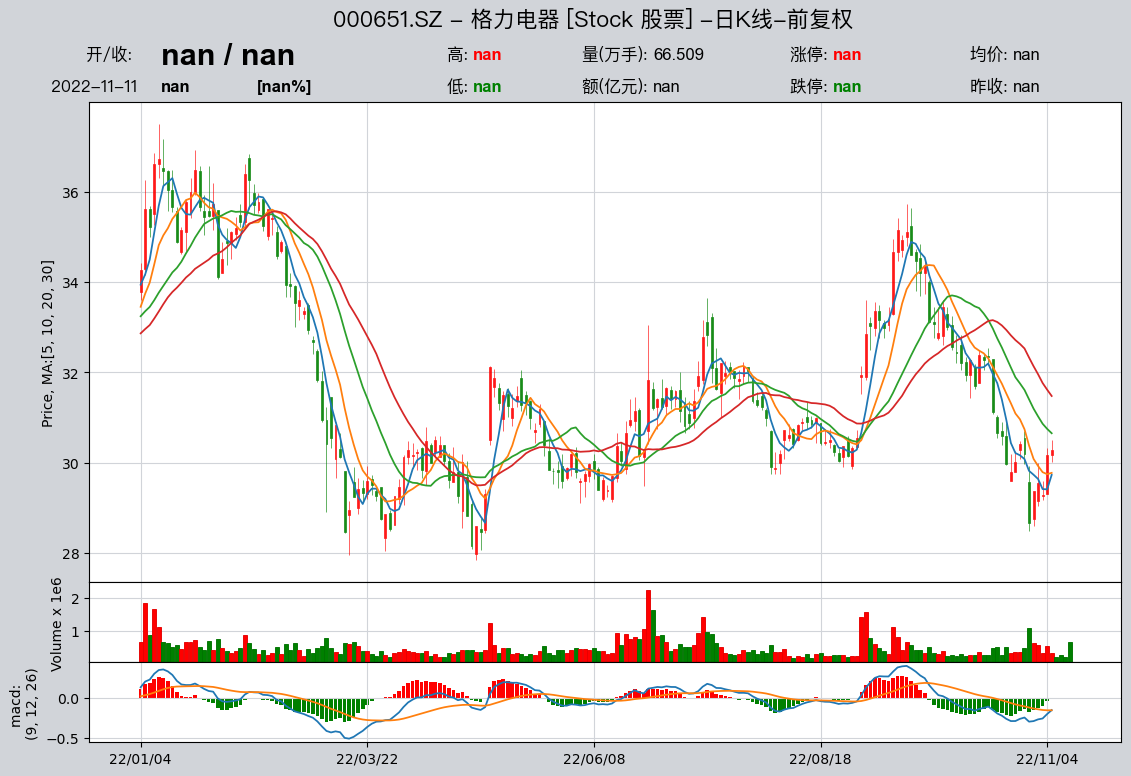Click the [nan%] percent change text
This screenshot has width=1131, height=776.
[284, 87]
